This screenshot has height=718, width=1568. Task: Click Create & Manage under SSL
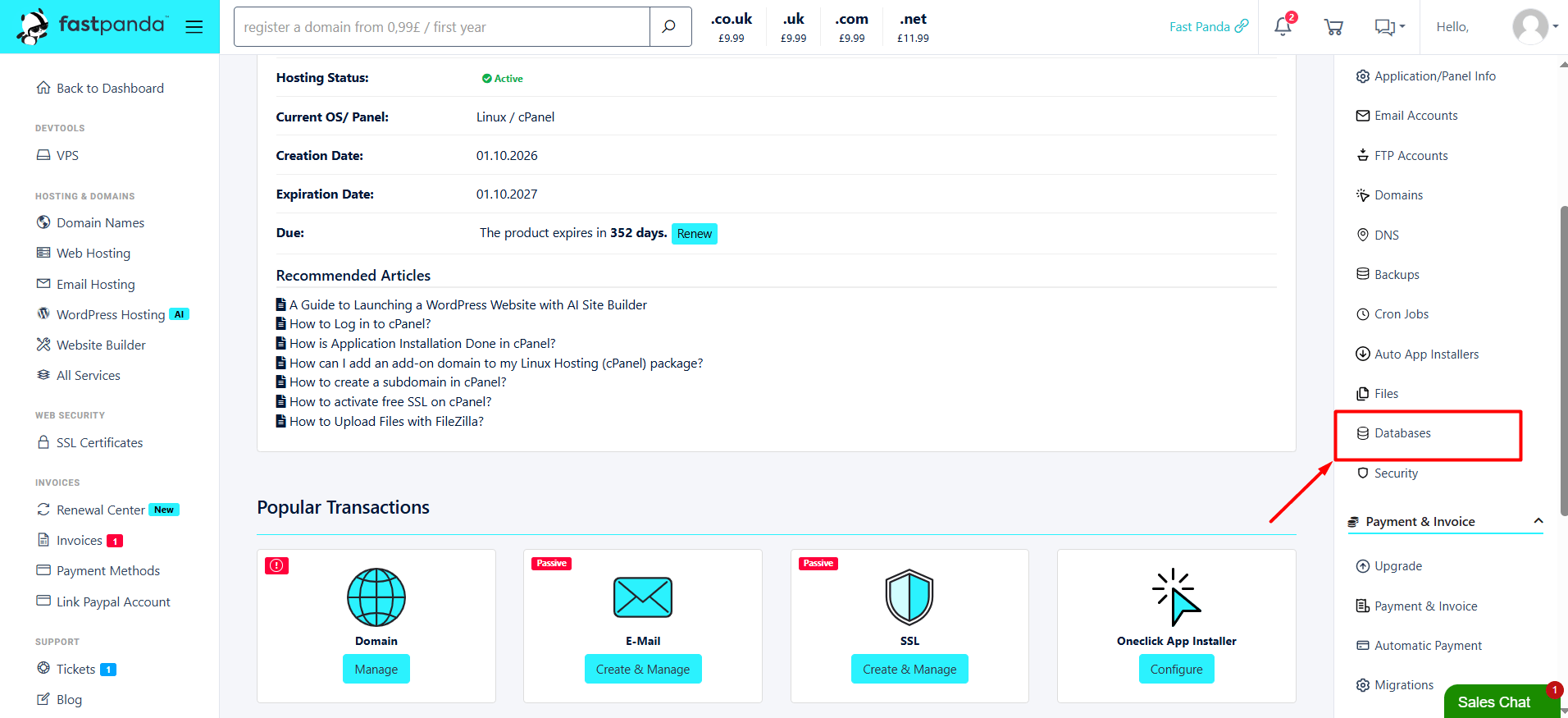pyautogui.click(x=909, y=669)
